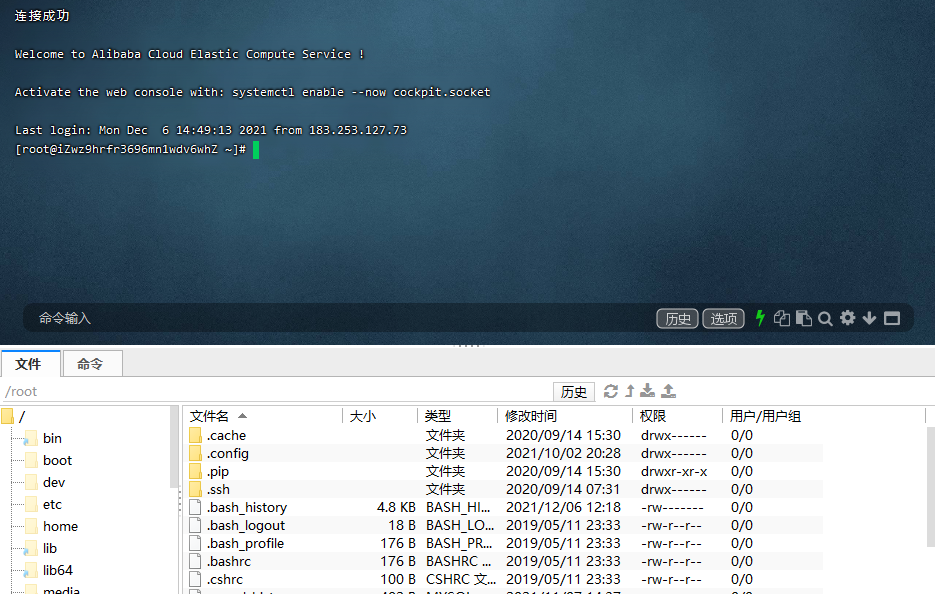Click the copy icon in terminal toolbar

coord(782,318)
